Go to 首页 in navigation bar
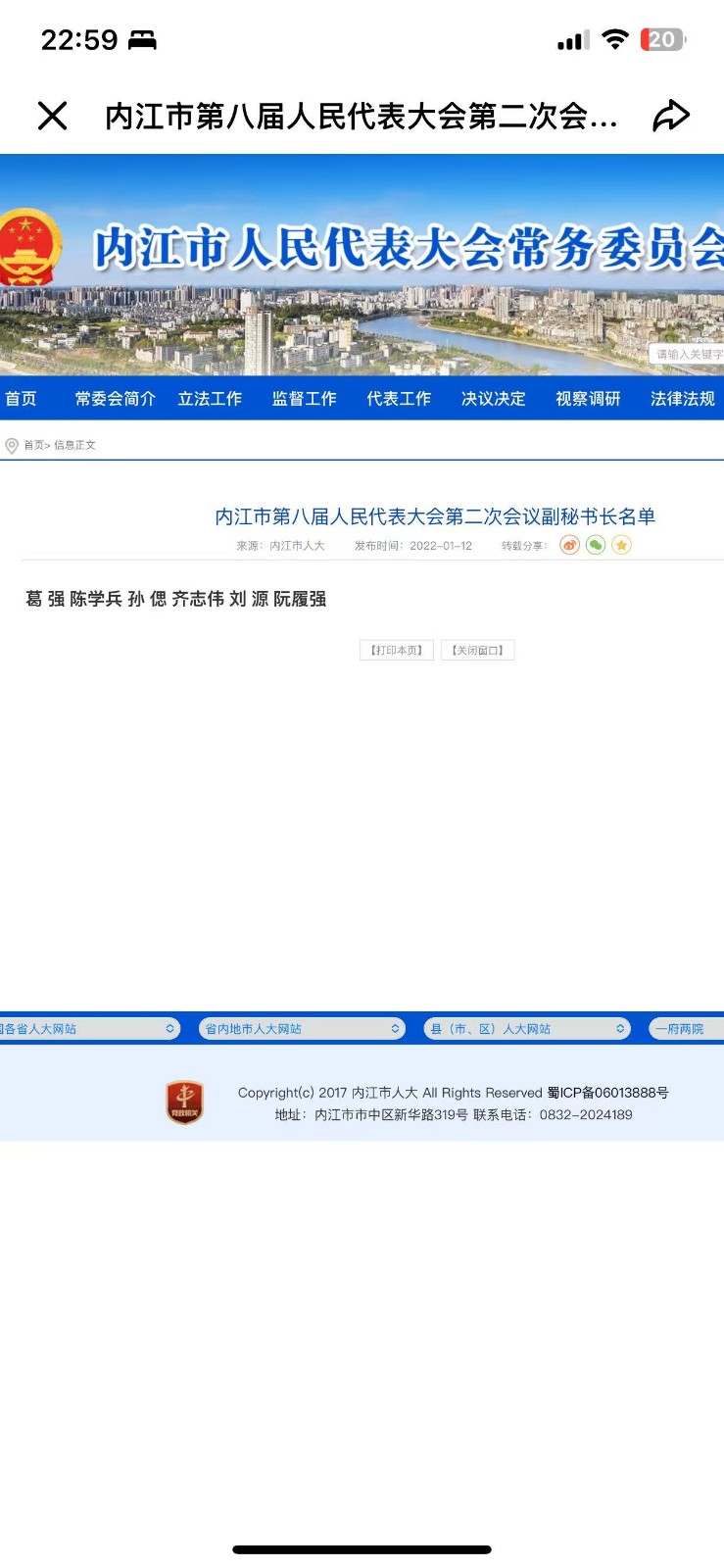 [x=21, y=399]
